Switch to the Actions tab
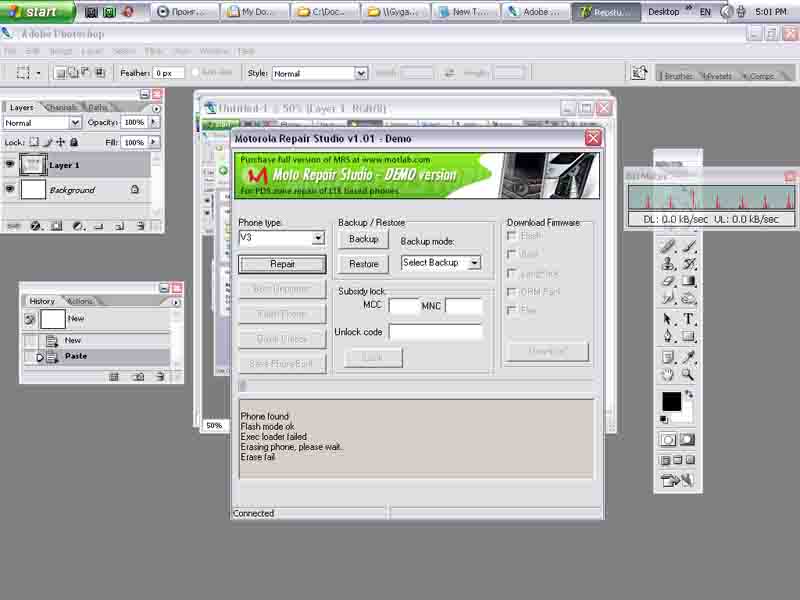This screenshot has width=800, height=600. [80, 301]
